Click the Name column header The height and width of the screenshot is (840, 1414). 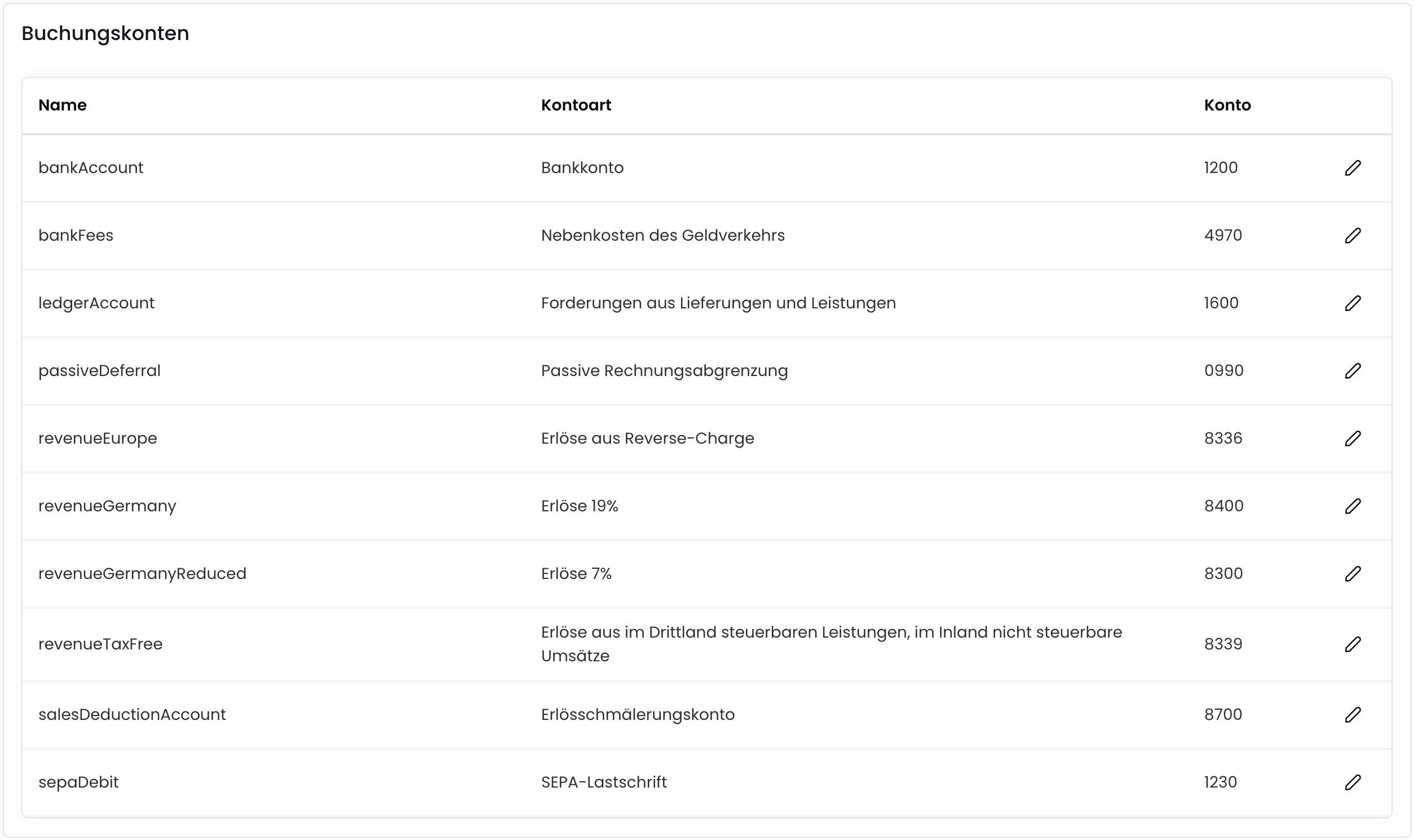coord(62,105)
